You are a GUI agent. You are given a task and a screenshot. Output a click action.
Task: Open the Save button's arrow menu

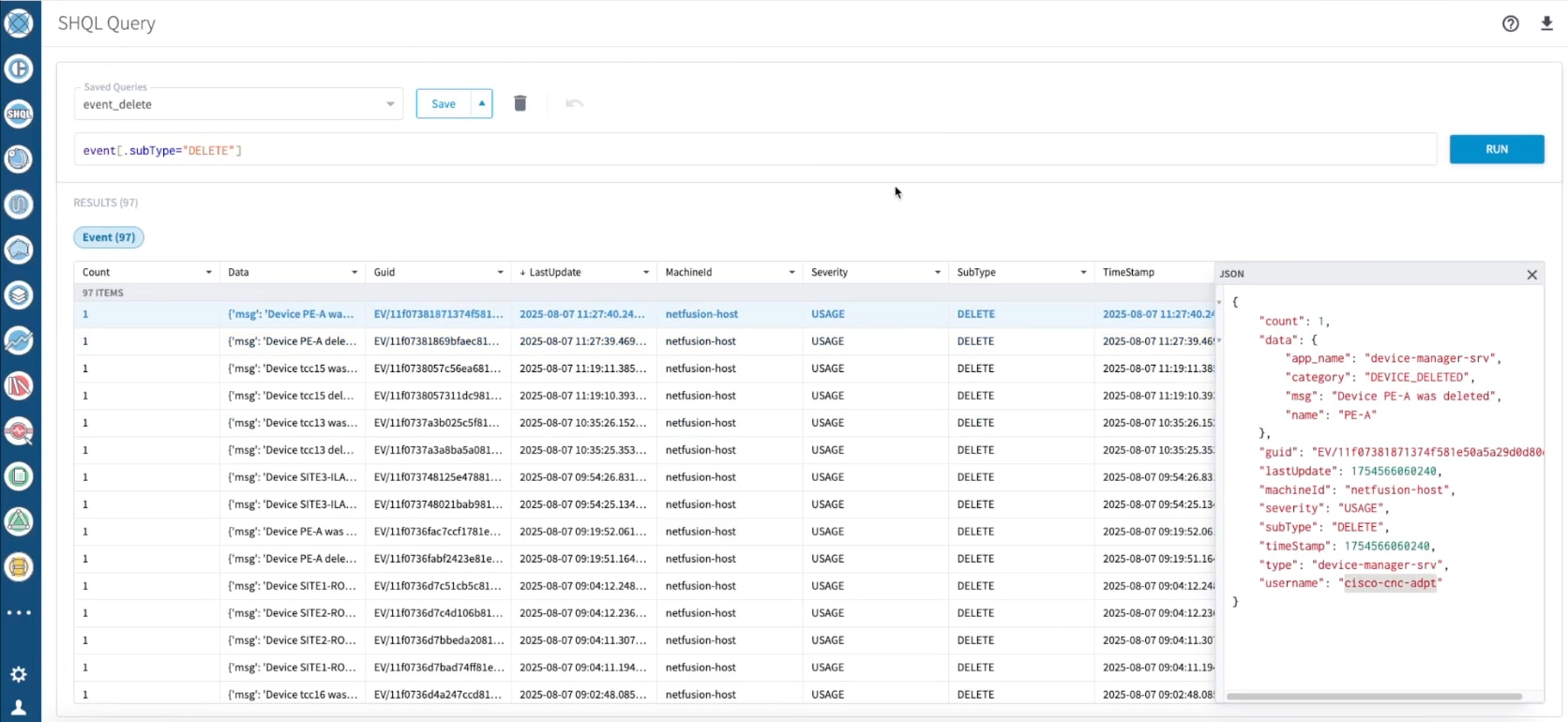482,103
